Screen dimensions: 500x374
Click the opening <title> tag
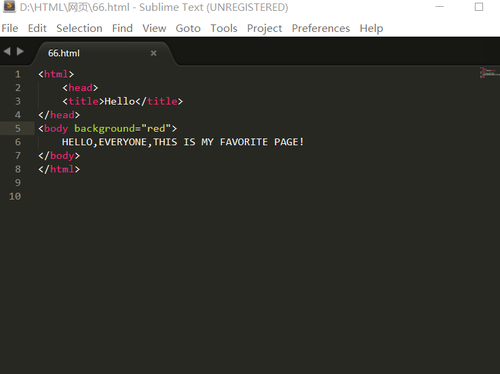(83, 101)
